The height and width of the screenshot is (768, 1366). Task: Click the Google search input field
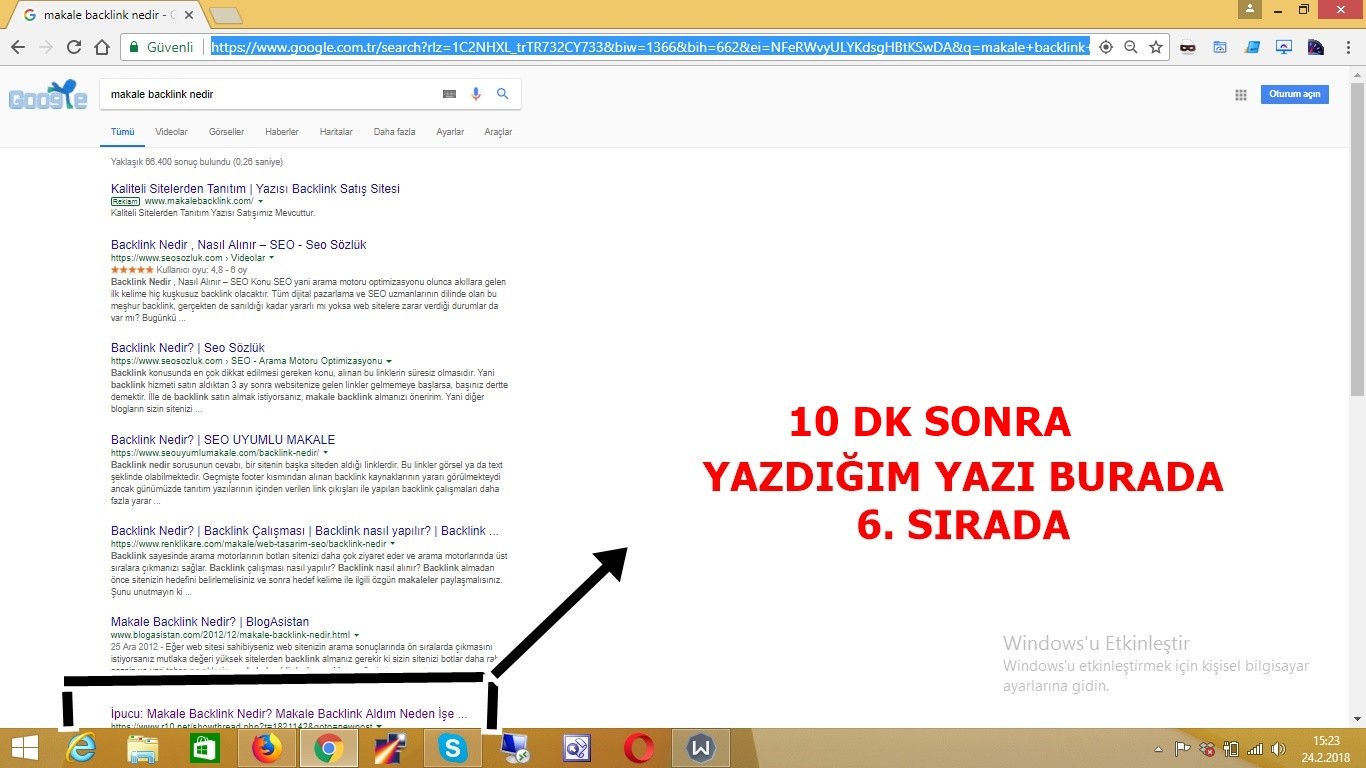click(270, 94)
